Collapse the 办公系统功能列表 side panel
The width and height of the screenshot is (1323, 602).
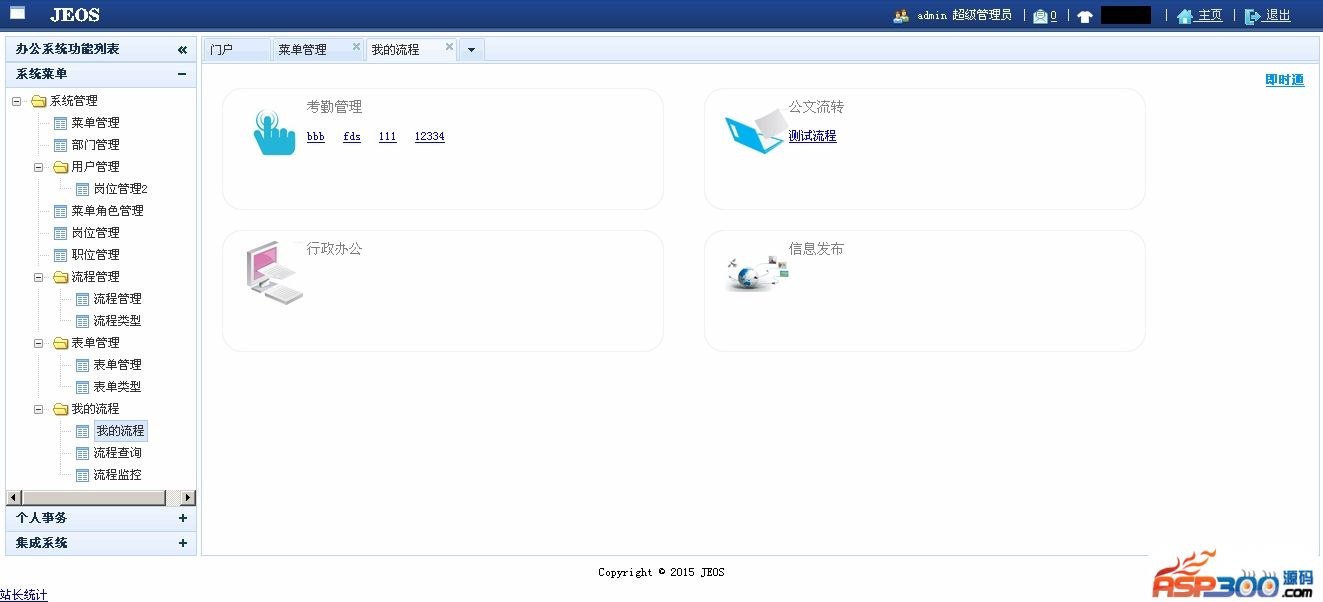(x=182, y=49)
